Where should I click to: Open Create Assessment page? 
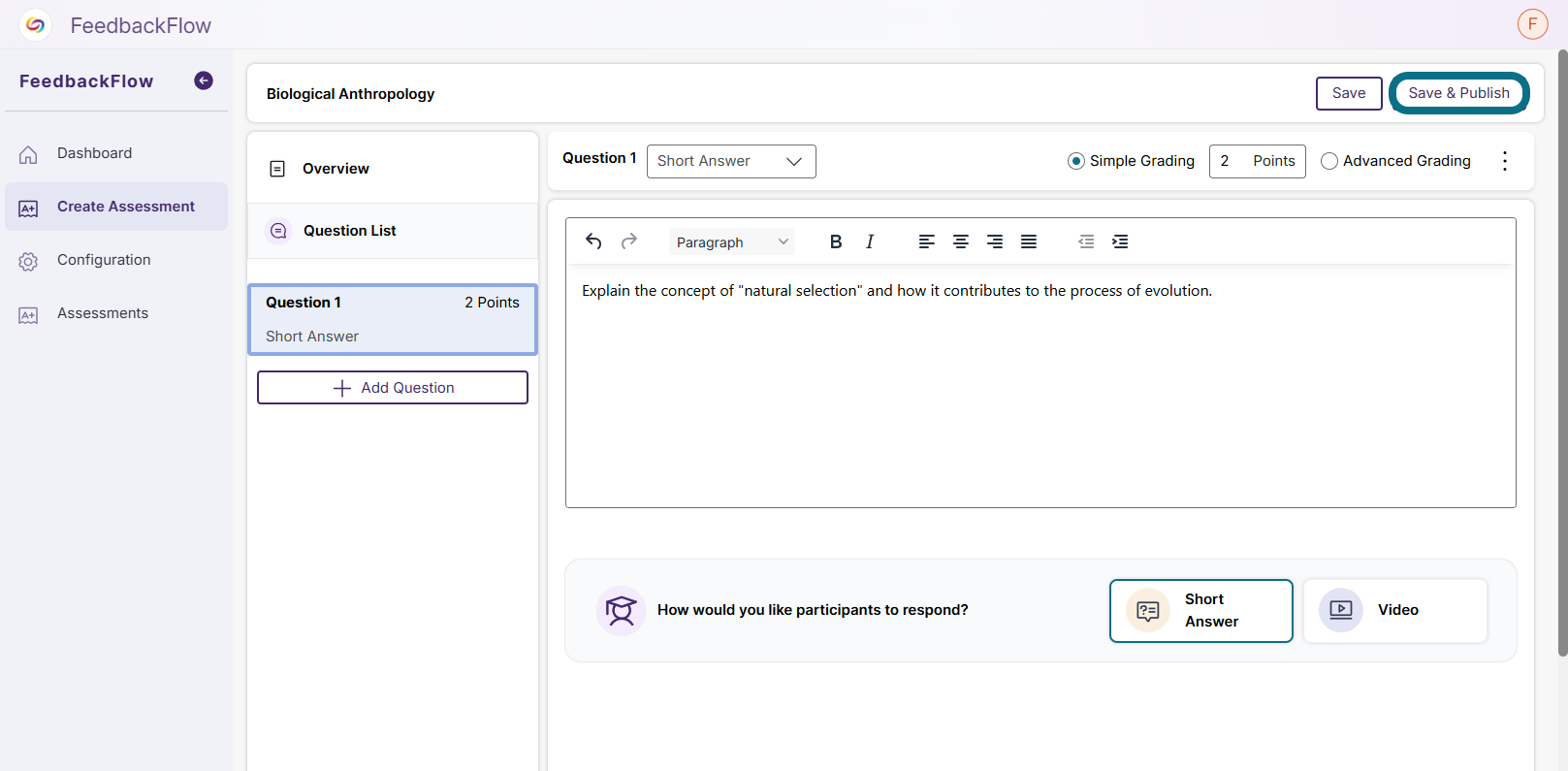[x=116, y=207]
